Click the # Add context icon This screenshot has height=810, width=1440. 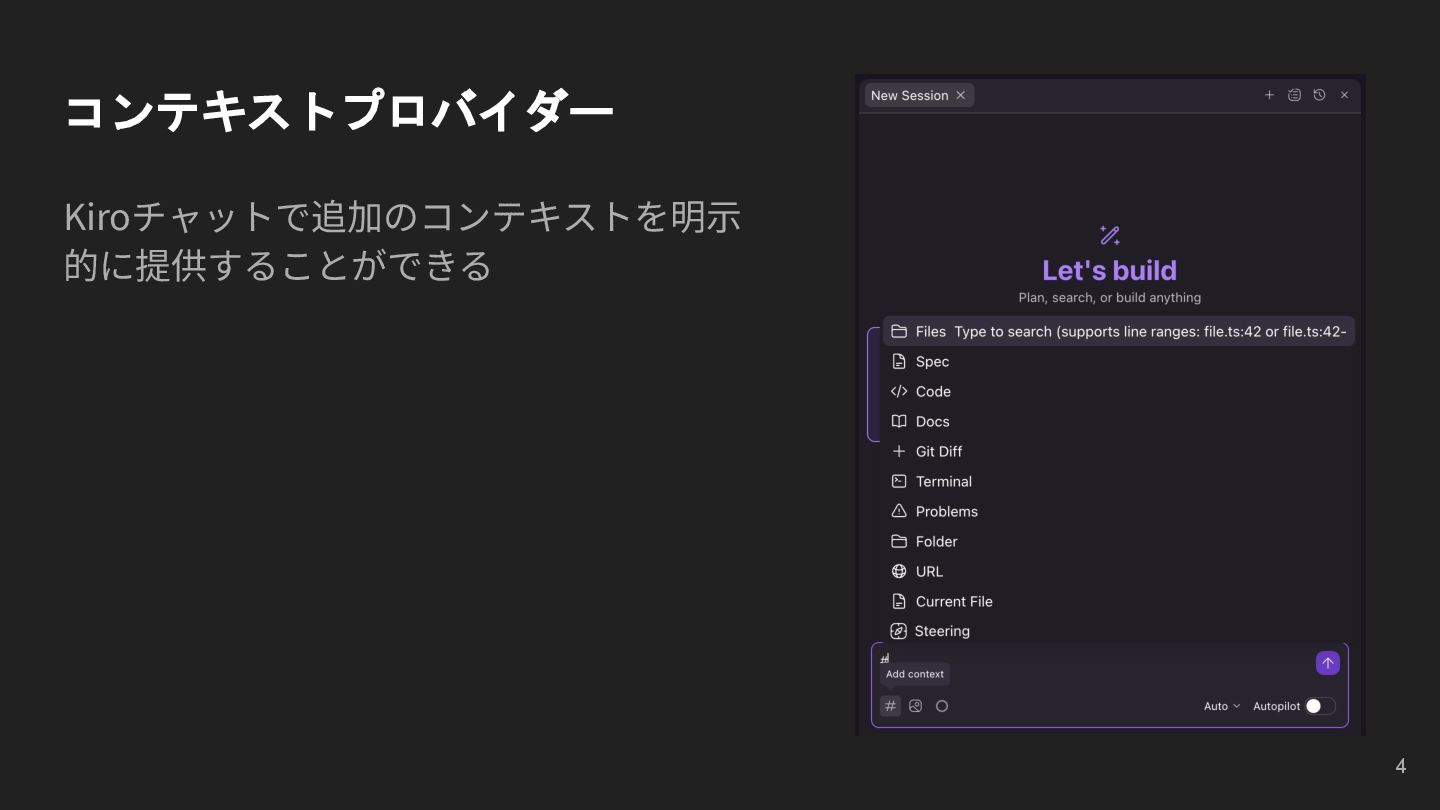pos(890,706)
